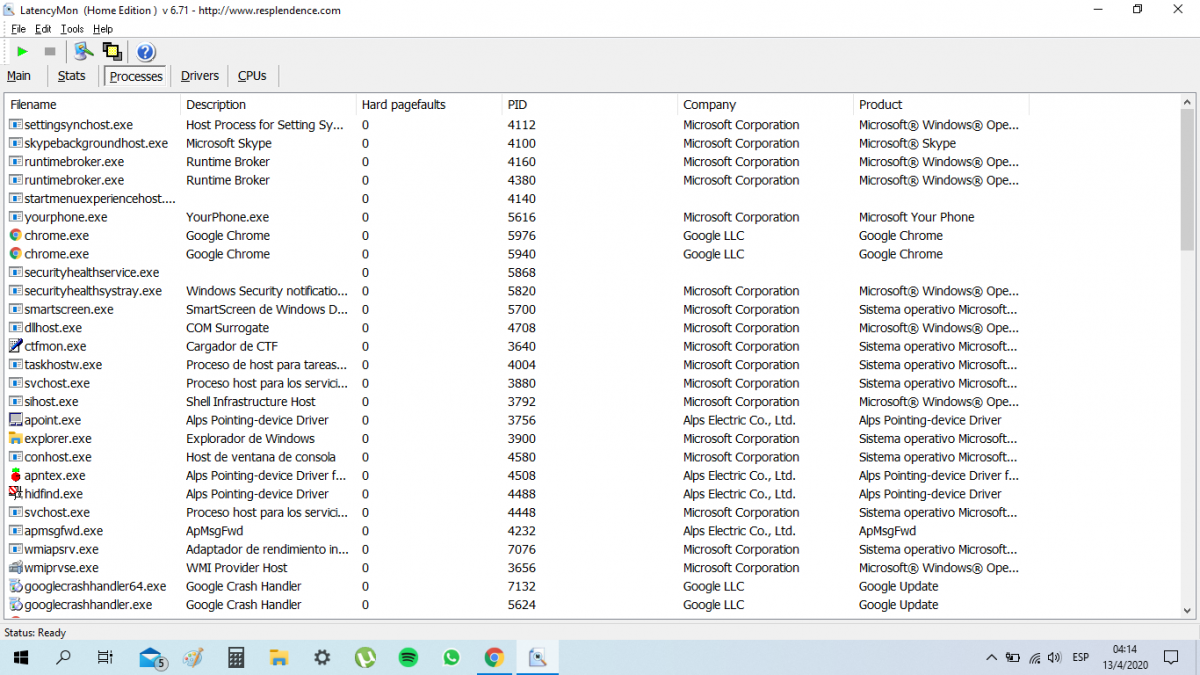
Task: Select the Processes tab
Action: [x=136, y=76]
